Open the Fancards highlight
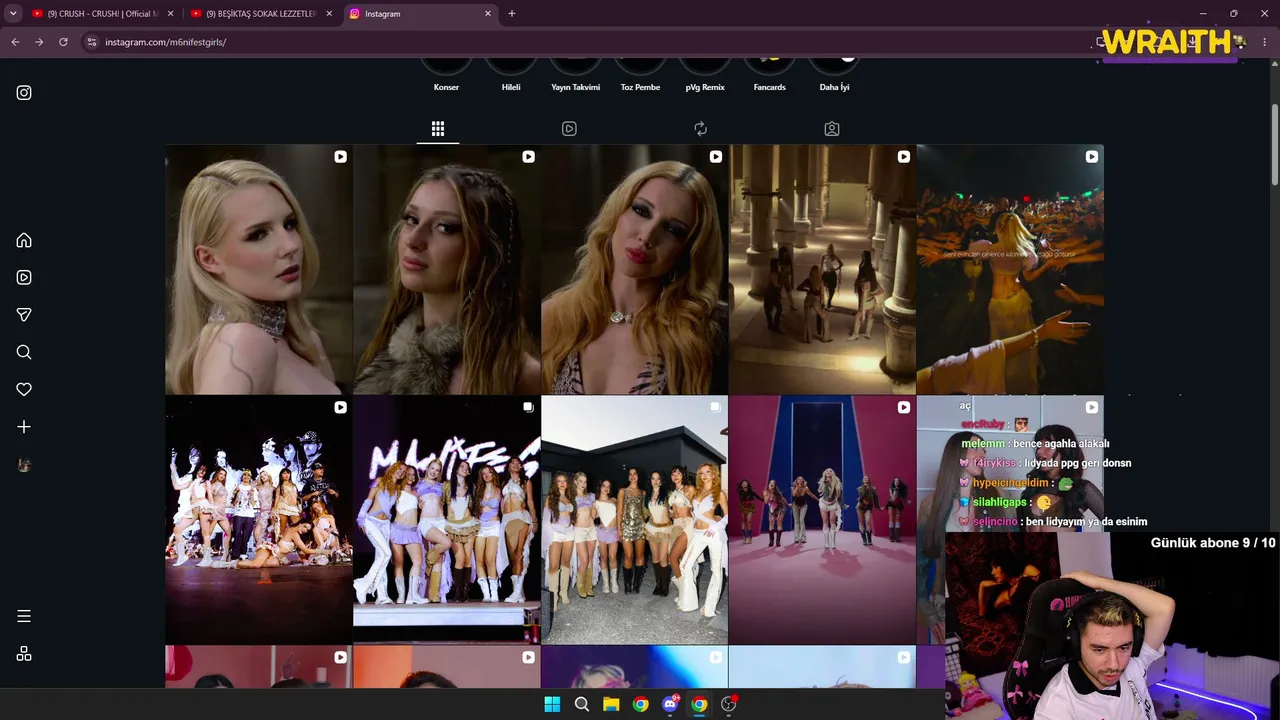This screenshot has width=1280, height=720. (769, 76)
